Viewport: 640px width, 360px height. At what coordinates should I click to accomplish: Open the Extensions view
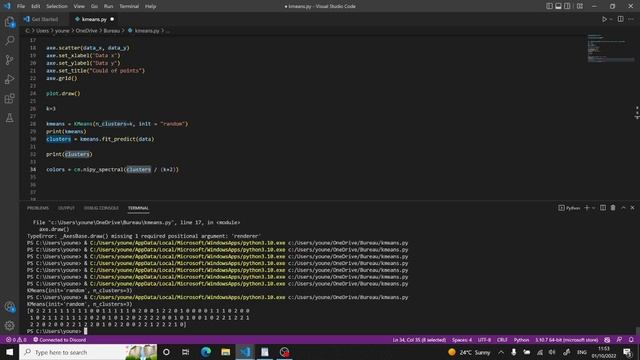tap(9, 98)
